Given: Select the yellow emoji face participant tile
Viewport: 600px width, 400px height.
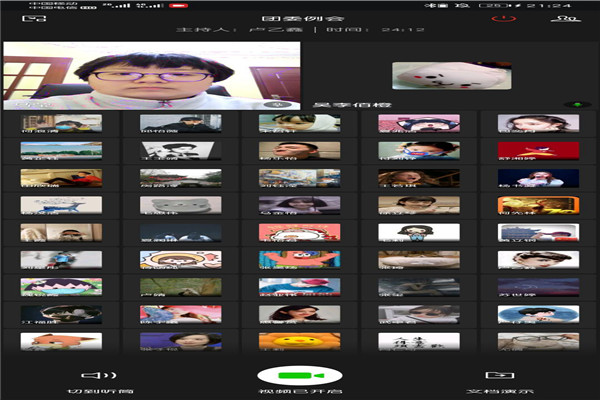Looking at the screenshot, I should point(299,342).
